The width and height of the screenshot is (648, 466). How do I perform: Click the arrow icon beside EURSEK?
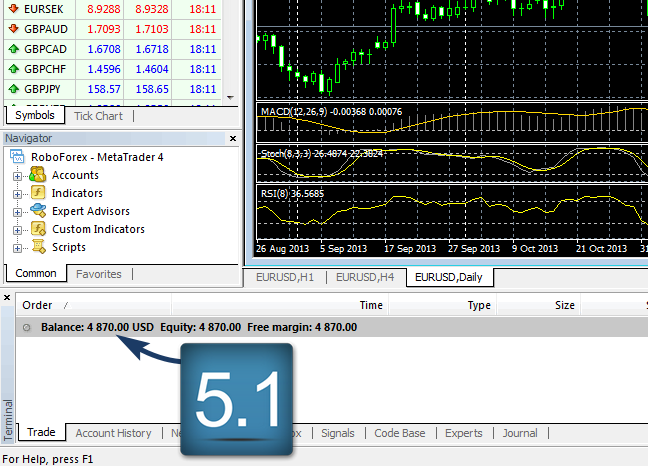(x=13, y=8)
